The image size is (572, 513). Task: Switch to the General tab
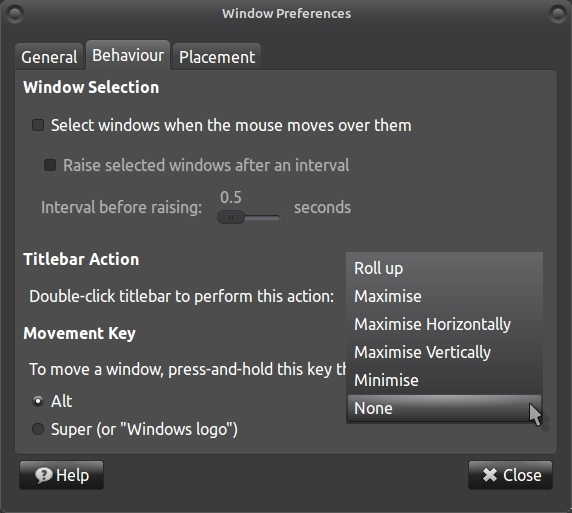point(49,57)
